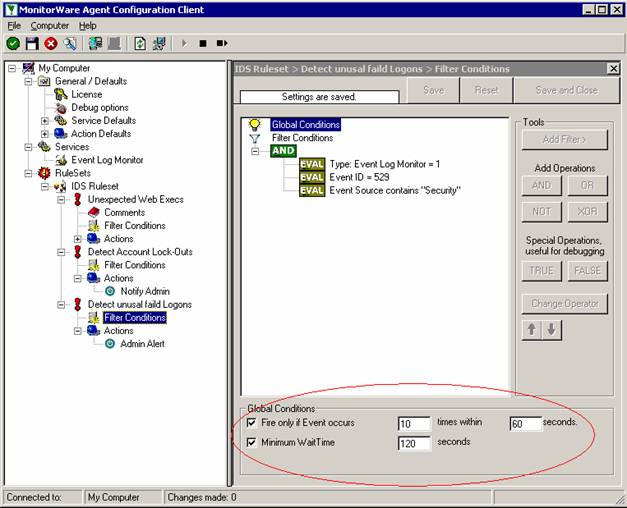Screen dimensions: 627x508
Task: Toggle Fire only if Event occurs checkbox
Action: pos(252,422)
